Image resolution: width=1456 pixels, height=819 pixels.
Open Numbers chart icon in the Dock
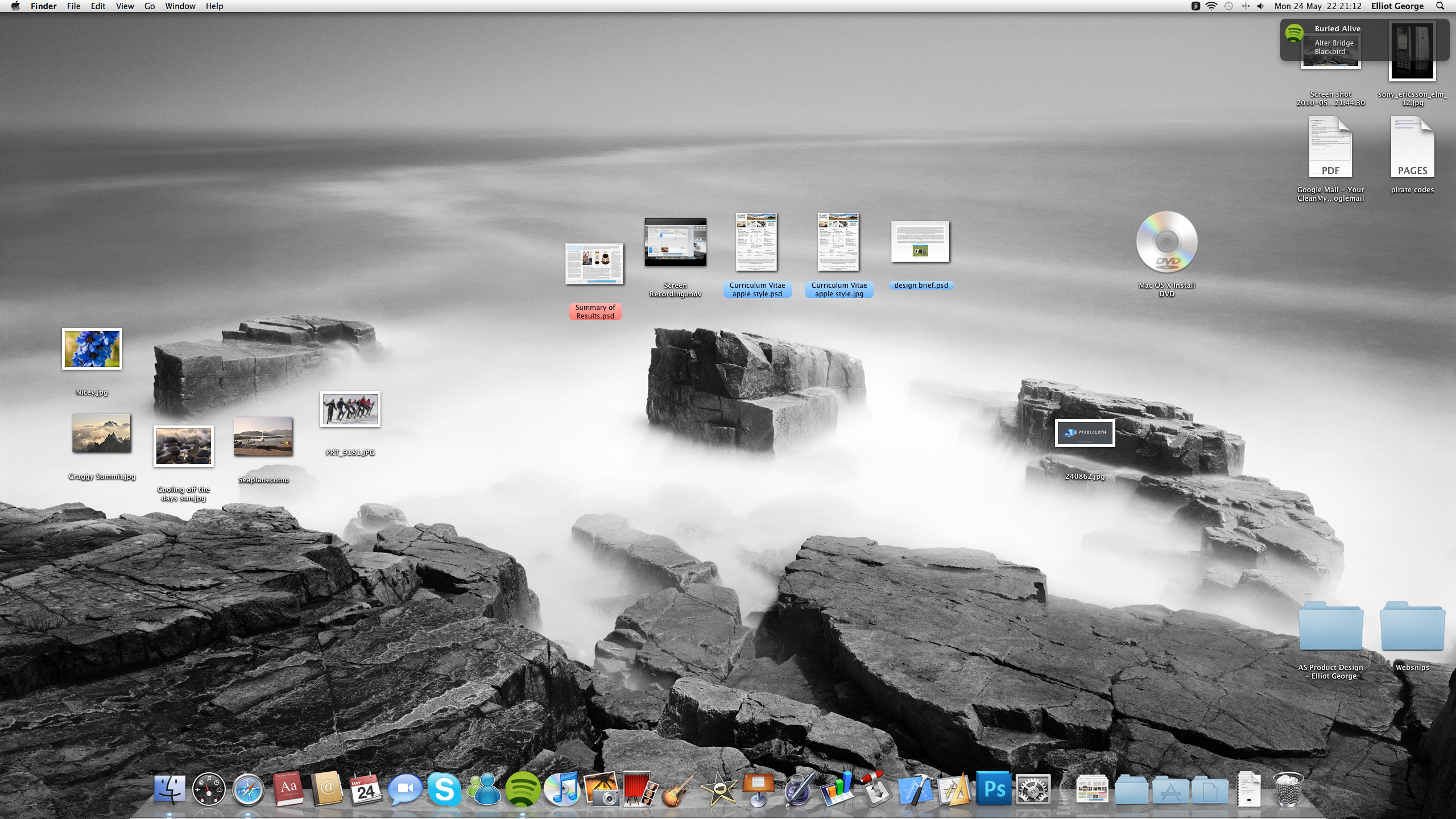click(837, 789)
